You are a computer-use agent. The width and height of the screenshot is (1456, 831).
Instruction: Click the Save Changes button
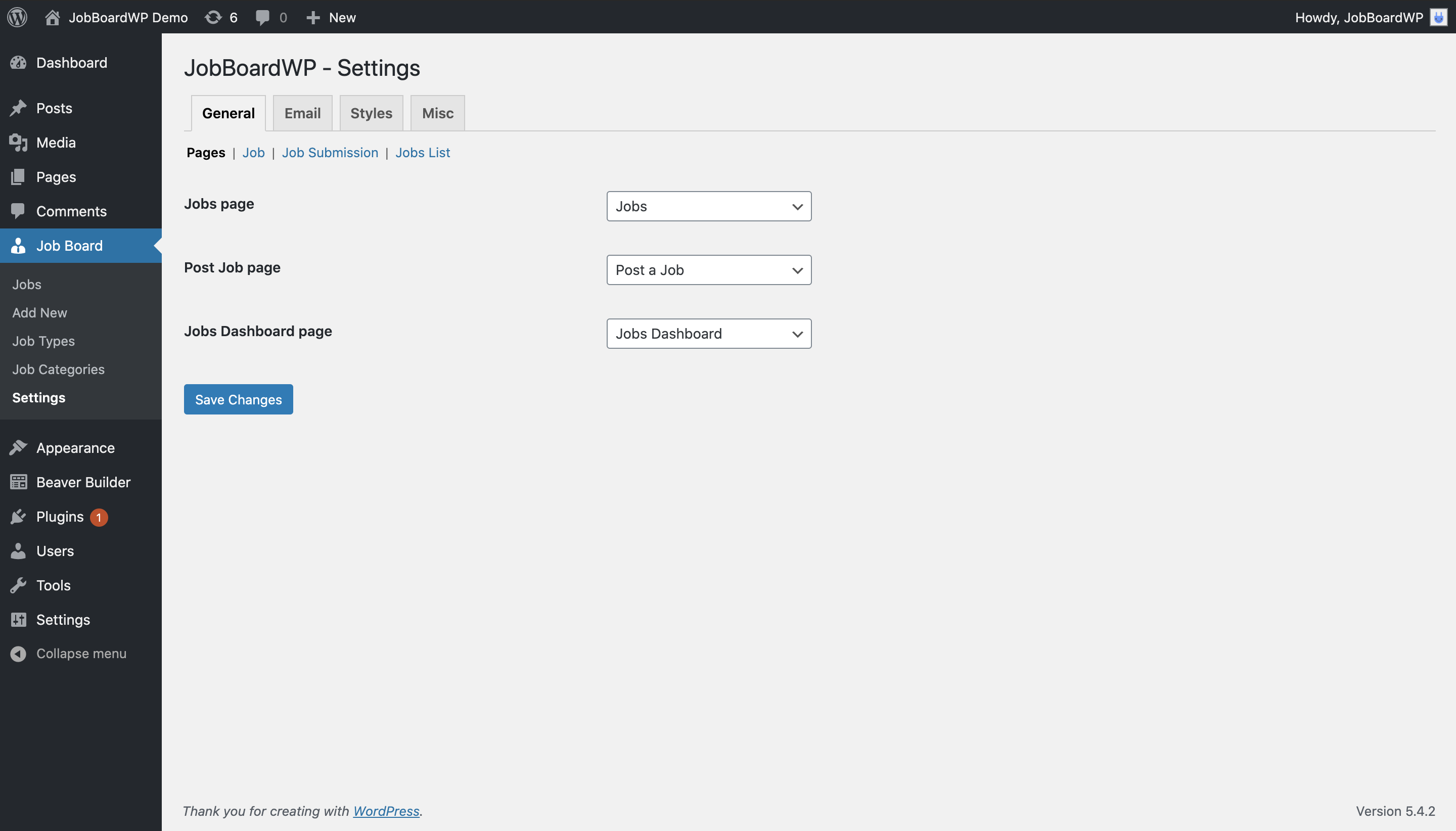click(238, 399)
